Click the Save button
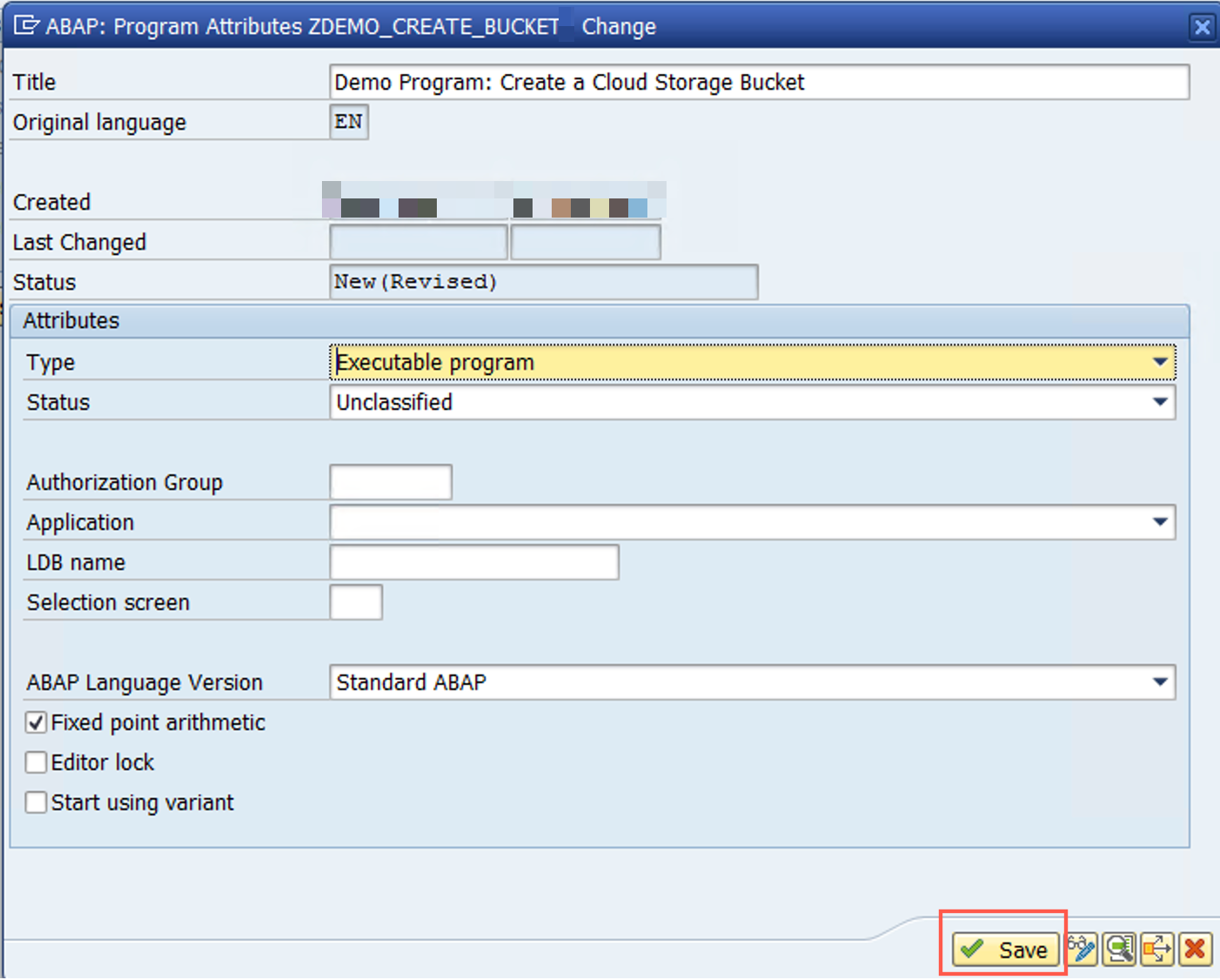The image size is (1220, 980). click(x=1005, y=950)
